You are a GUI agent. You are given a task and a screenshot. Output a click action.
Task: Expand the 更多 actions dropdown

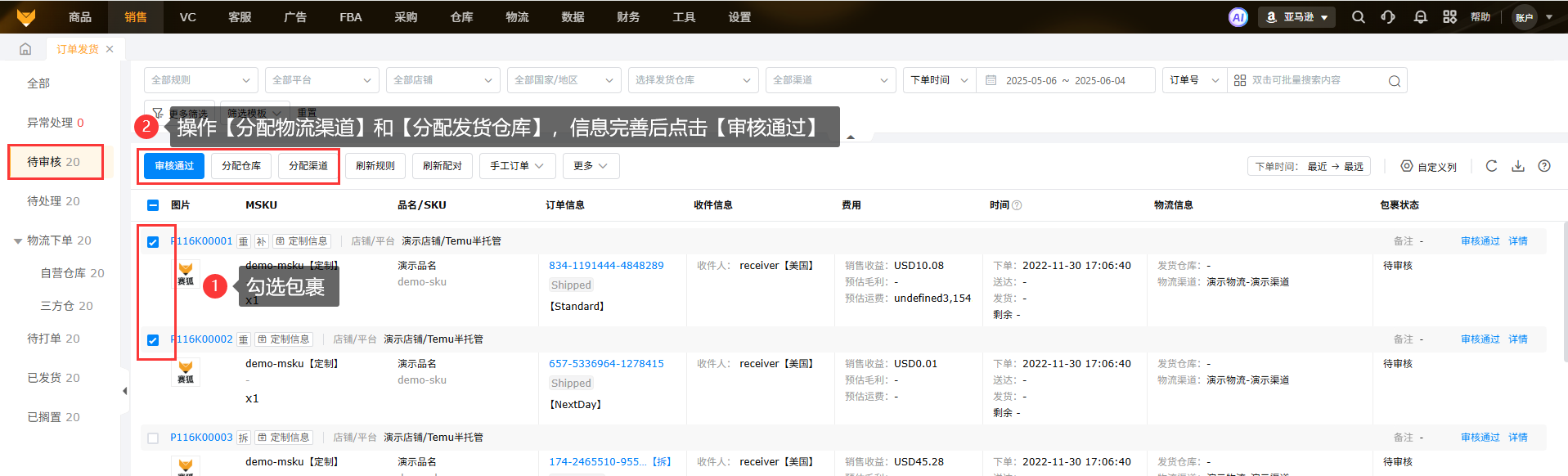coord(591,166)
